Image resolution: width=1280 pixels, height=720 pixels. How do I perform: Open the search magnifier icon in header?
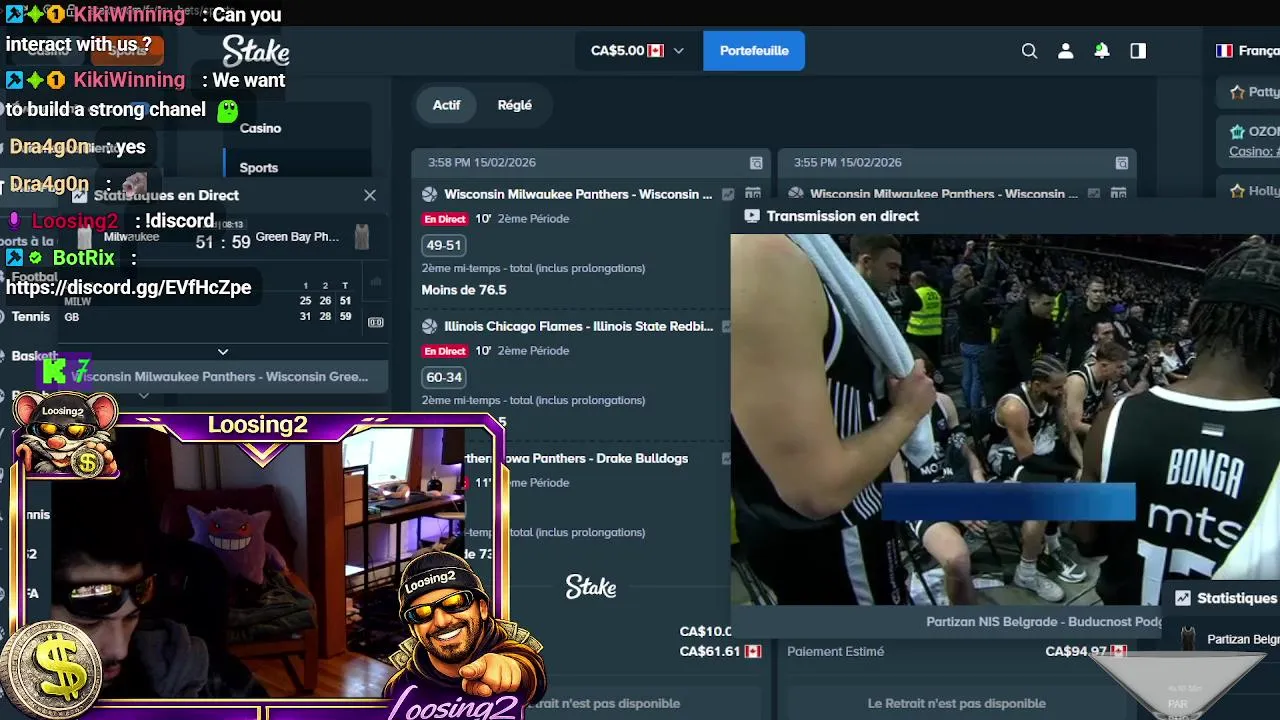point(1029,51)
